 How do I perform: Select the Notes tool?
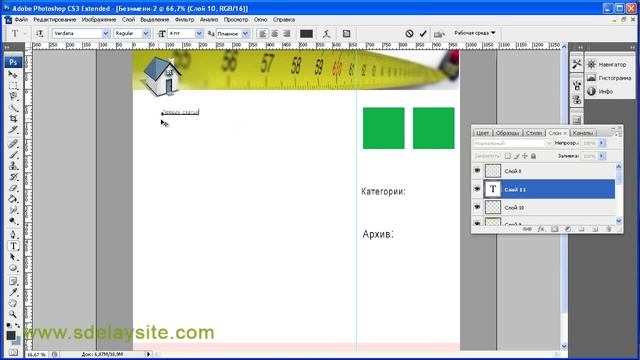(x=13, y=282)
